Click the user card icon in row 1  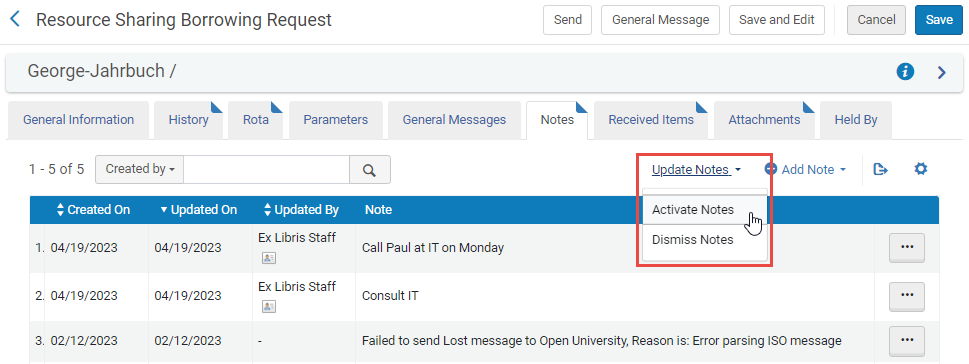pyautogui.click(x=269, y=258)
